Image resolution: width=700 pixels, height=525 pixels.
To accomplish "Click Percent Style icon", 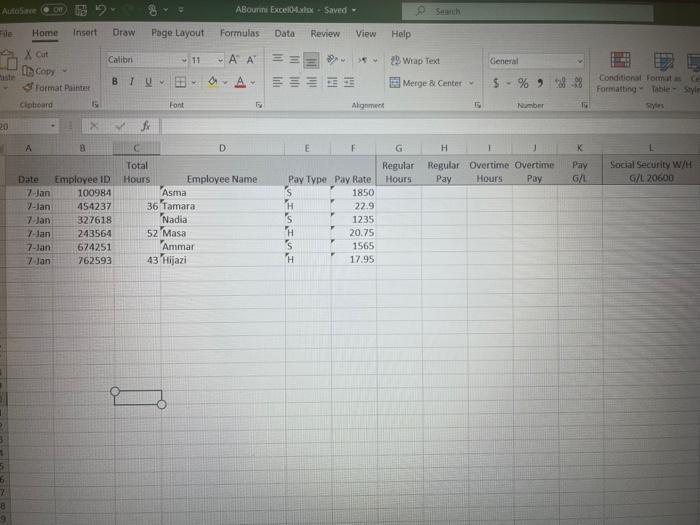I will coord(523,83).
